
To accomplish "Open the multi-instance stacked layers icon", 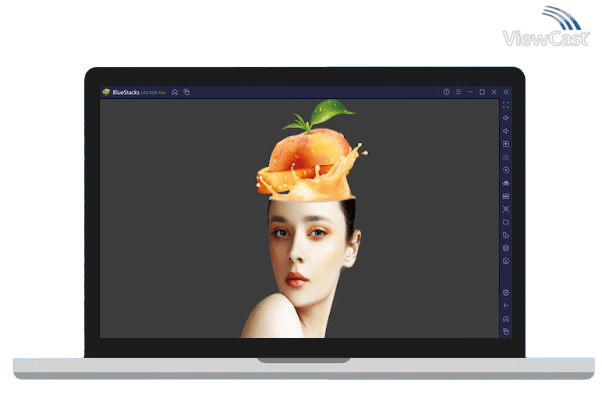I will [x=506, y=248].
